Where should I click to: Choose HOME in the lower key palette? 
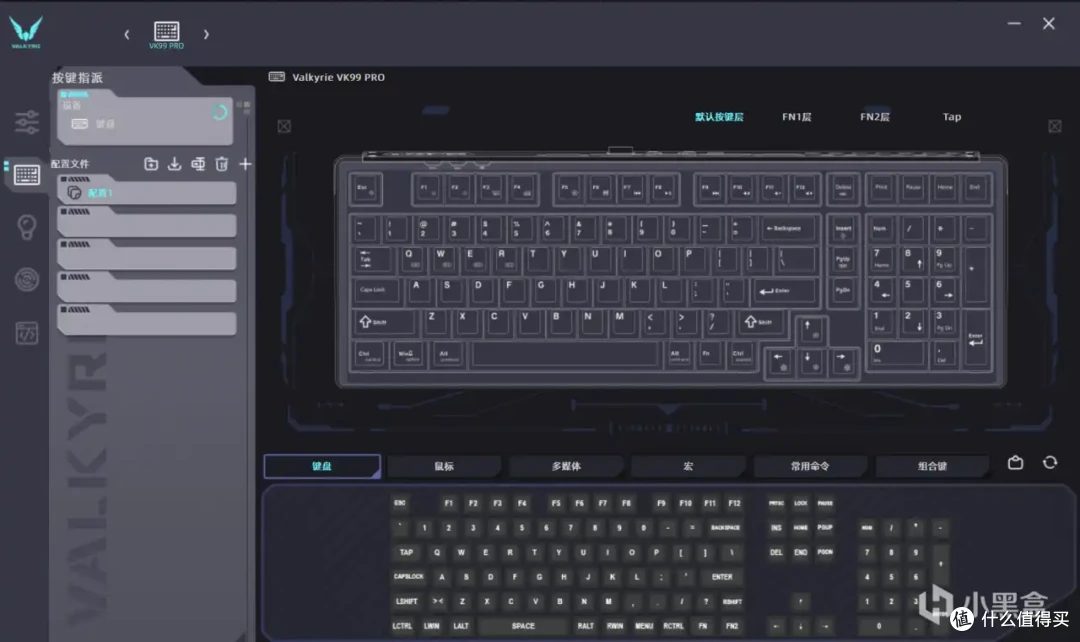tap(800, 528)
